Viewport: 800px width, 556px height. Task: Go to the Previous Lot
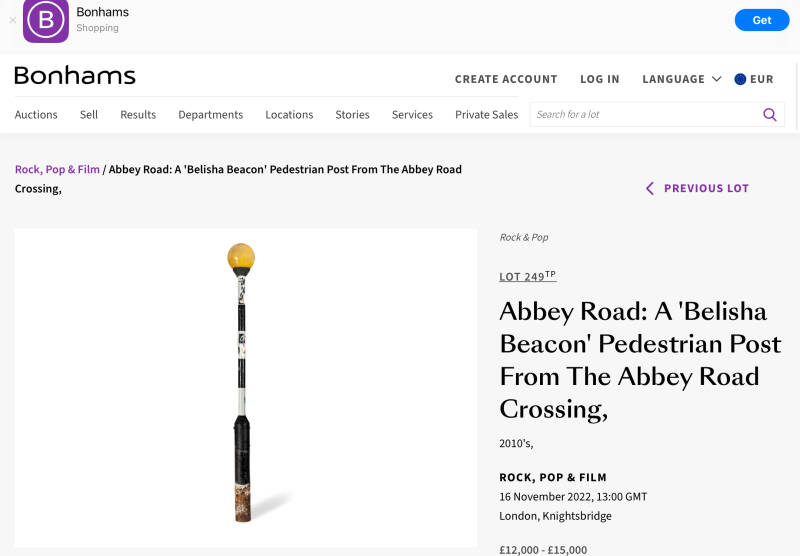point(706,188)
